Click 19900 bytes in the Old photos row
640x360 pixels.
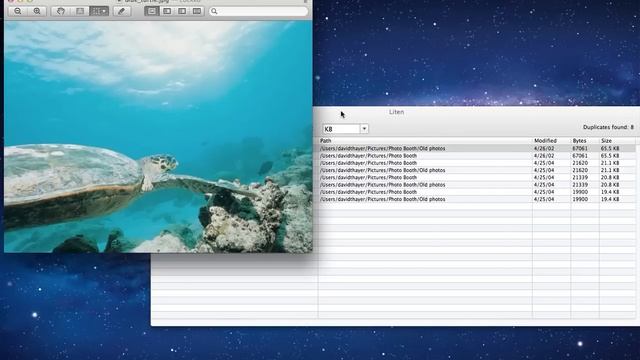pyautogui.click(x=580, y=199)
